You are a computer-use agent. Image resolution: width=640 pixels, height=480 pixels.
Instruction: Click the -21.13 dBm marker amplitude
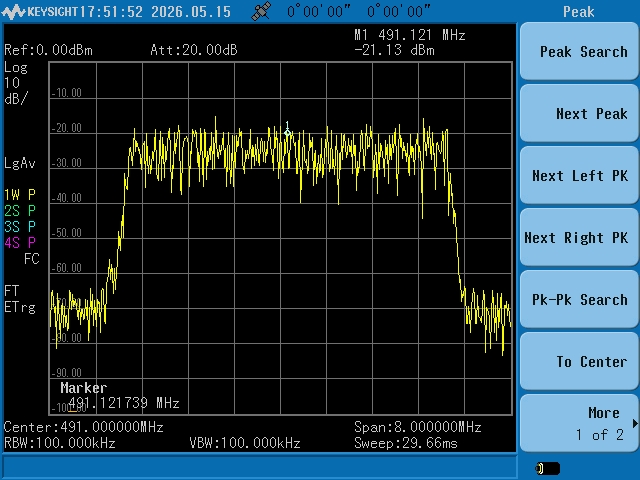tap(394, 50)
